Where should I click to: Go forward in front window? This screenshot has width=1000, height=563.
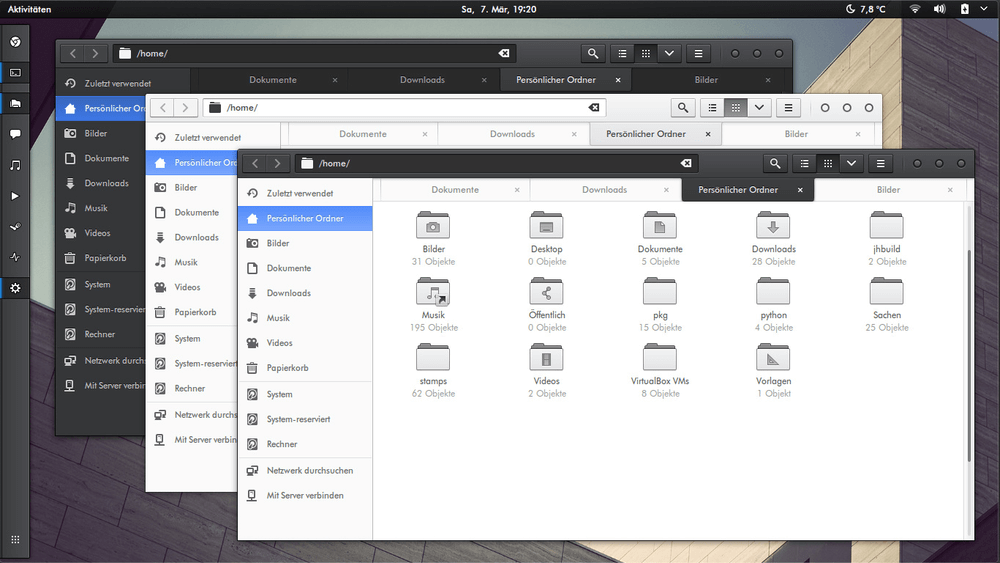coord(277,163)
